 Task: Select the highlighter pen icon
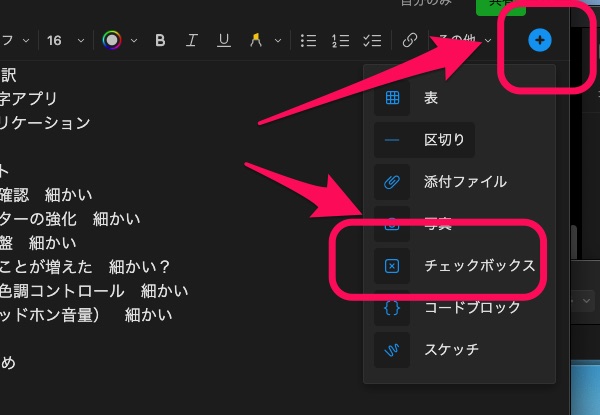[256, 41]
